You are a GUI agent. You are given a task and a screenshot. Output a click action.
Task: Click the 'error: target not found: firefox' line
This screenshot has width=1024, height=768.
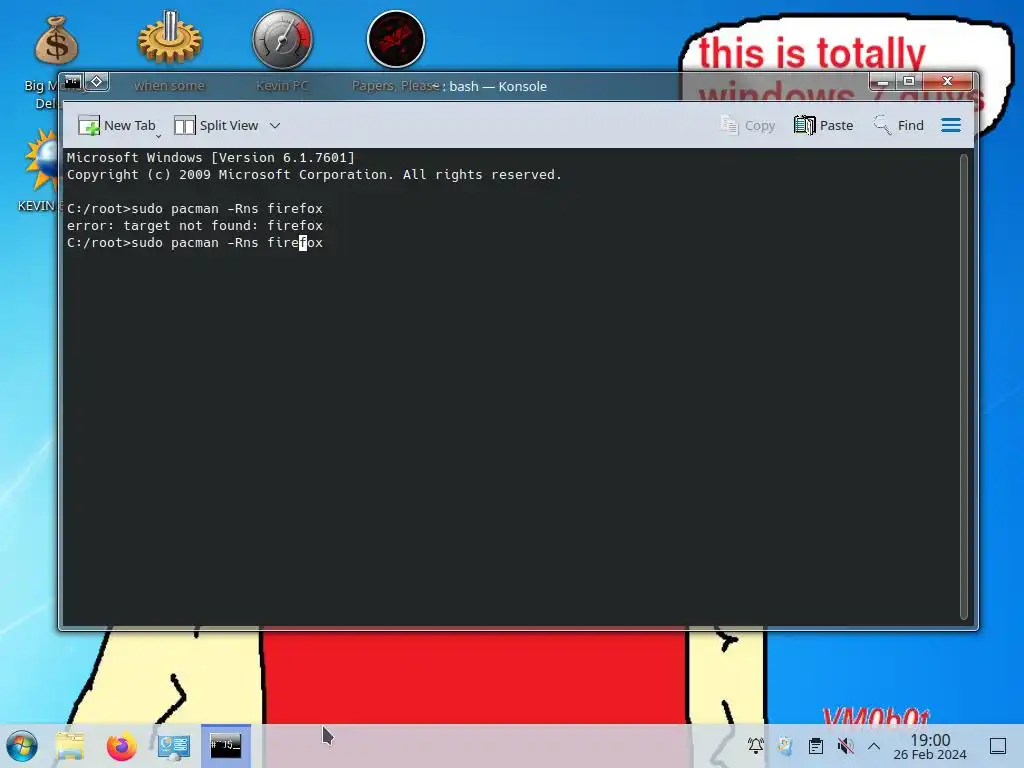(x=195, y=225)
